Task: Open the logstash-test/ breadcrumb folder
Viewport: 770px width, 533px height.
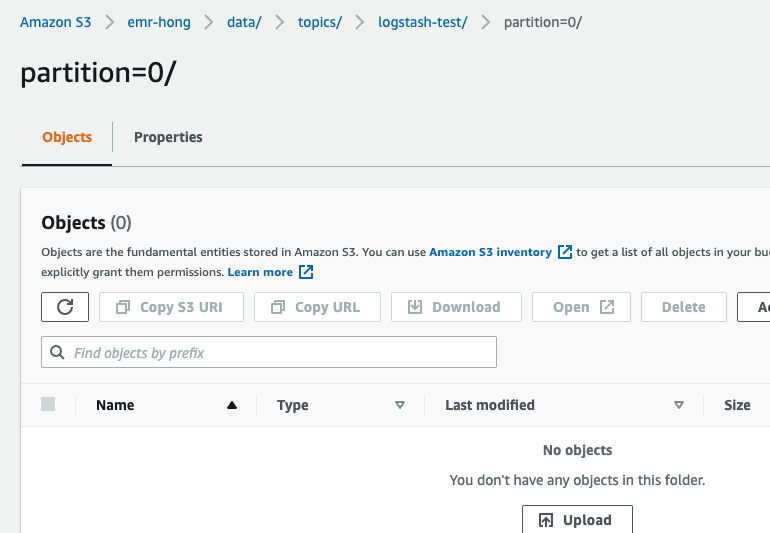Action: (422, 22)
